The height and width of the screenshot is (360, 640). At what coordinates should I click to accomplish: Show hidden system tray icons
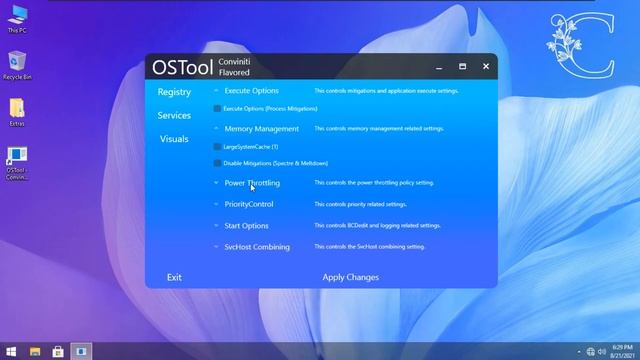click(579, 351)
